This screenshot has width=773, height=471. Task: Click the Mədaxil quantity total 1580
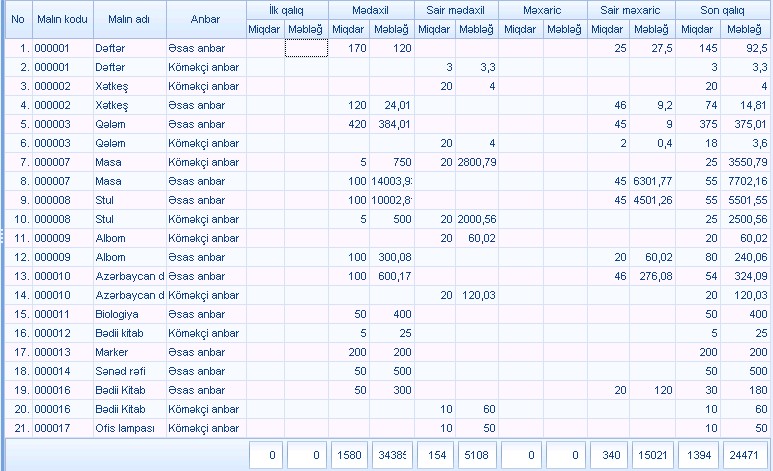click(x=349, y=455)
